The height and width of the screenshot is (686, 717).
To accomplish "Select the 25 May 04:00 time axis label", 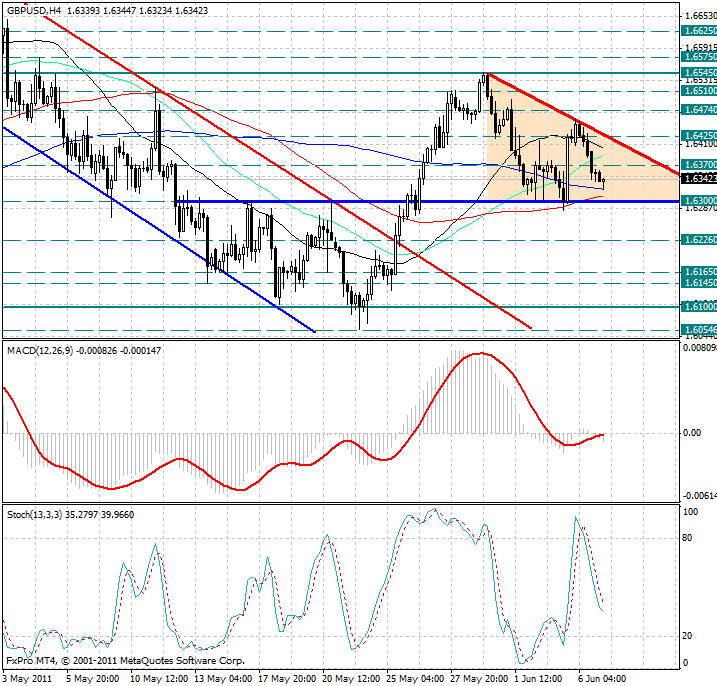I will (415, 678).
